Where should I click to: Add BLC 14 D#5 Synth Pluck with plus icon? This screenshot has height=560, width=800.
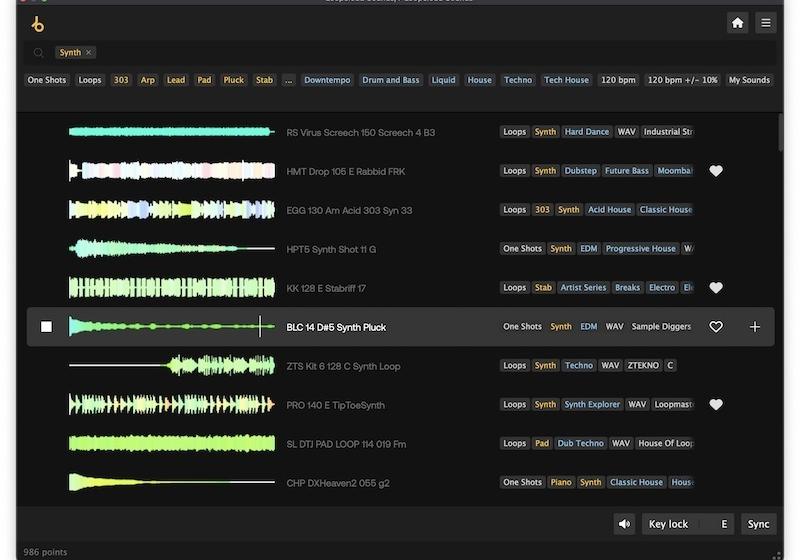(x=754, y=327)
